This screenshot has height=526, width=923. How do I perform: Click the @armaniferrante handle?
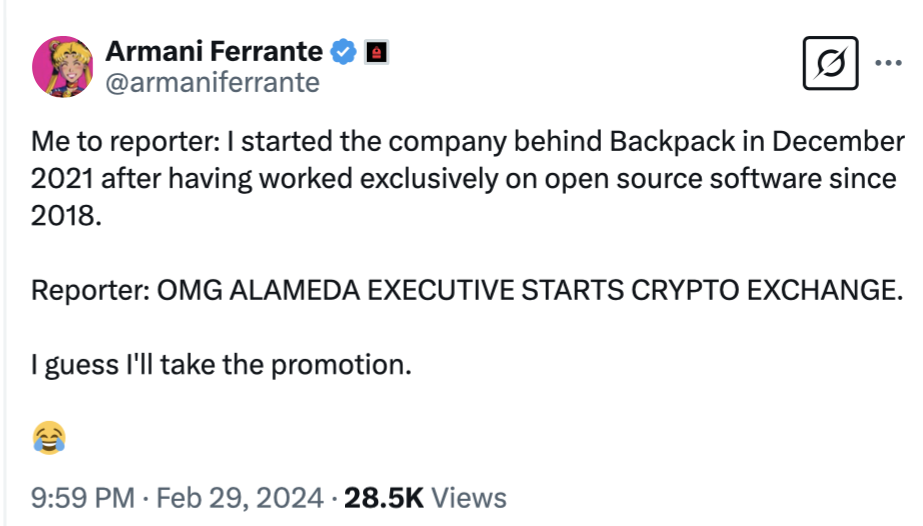[x=212, y=82]
